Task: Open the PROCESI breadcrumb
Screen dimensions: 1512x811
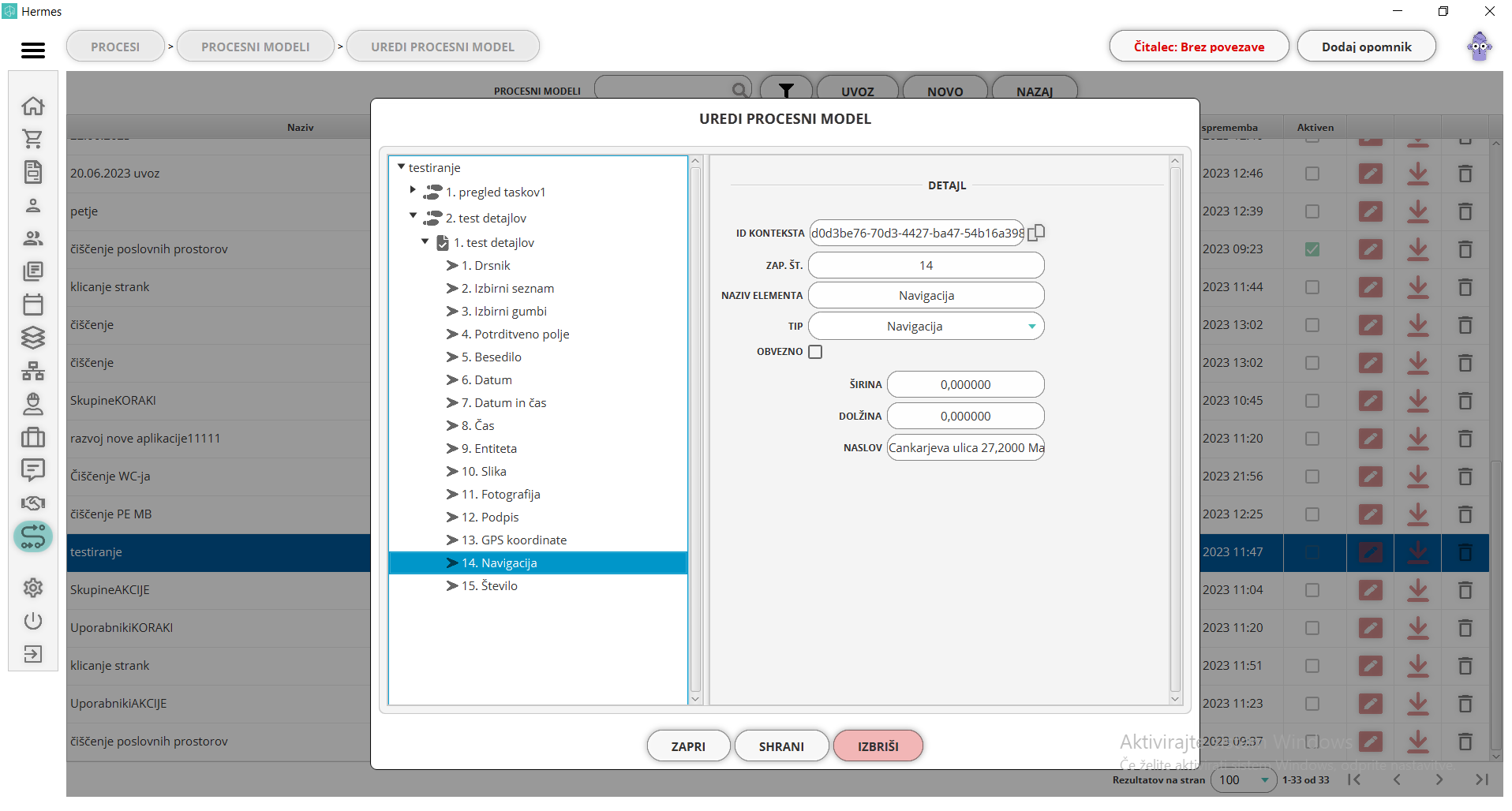Action: [115, 47]
